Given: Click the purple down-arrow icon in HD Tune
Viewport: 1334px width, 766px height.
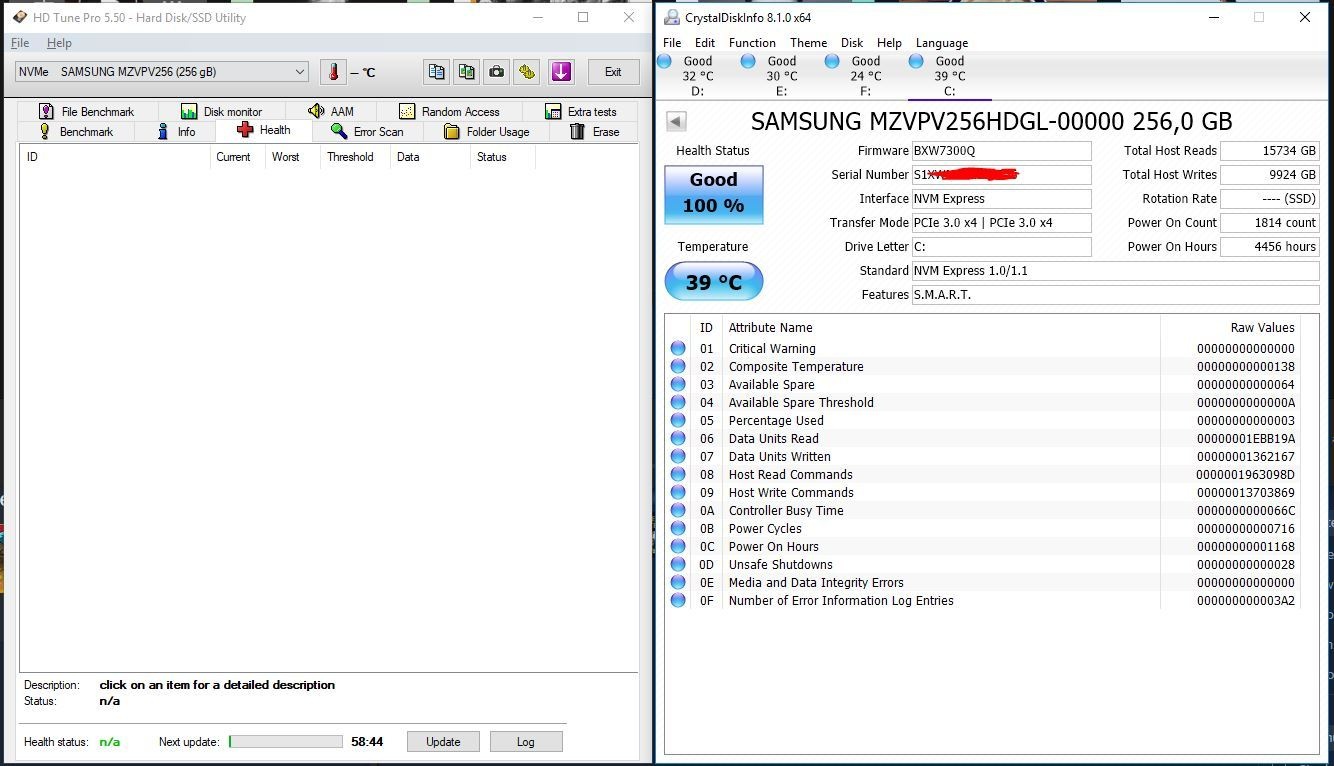Looking at the screenshot, I should tap(561, 72).
